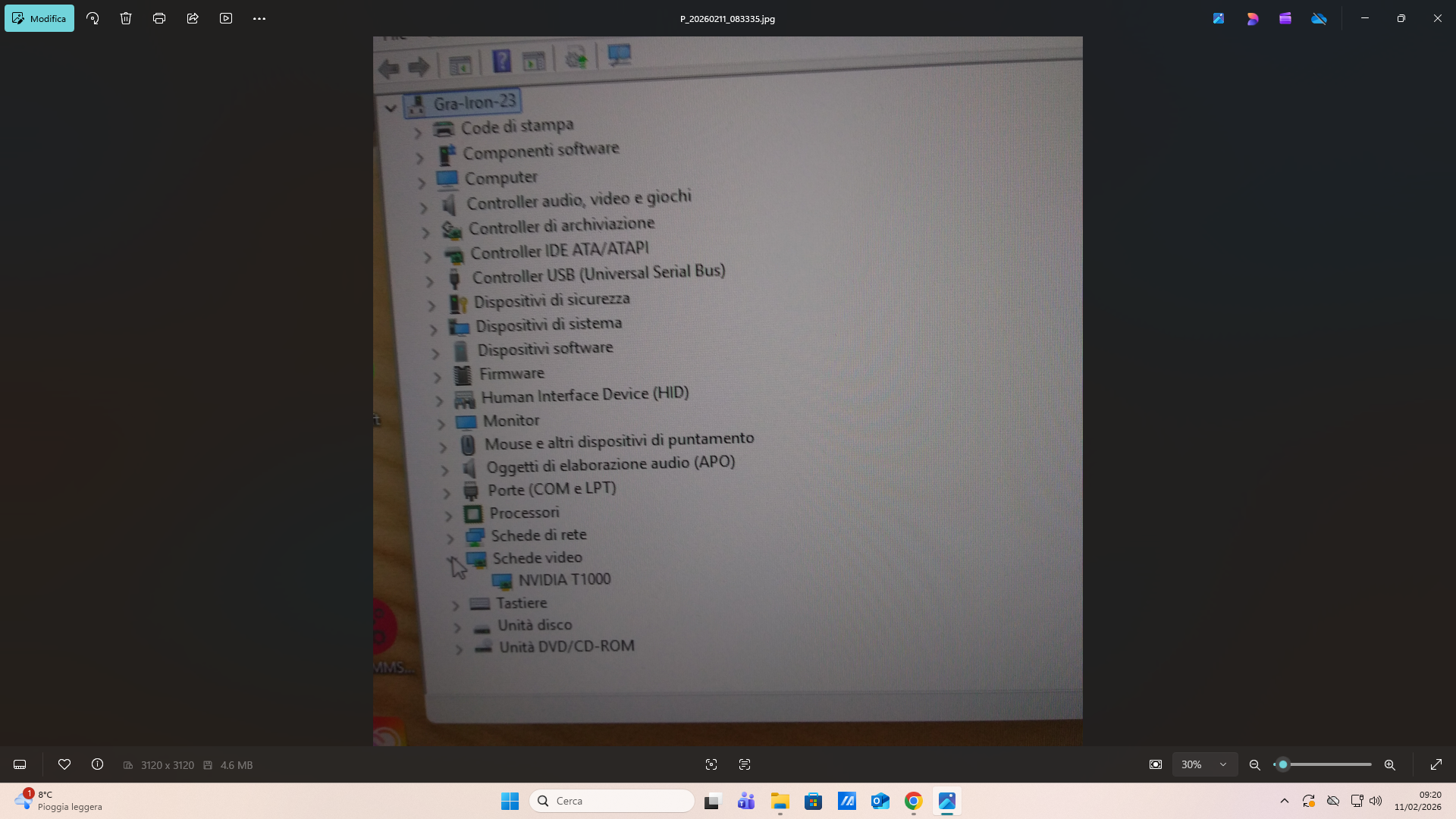This screenshot has width=1456, height=819.
Task: Zoom out with the minus magnifier
Action: click(1255, 764)
